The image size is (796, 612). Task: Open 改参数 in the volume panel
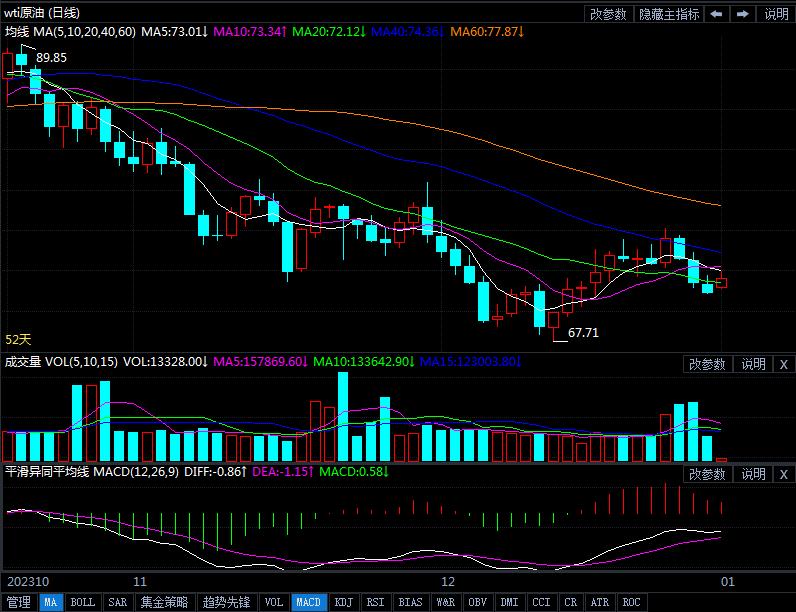708,364
